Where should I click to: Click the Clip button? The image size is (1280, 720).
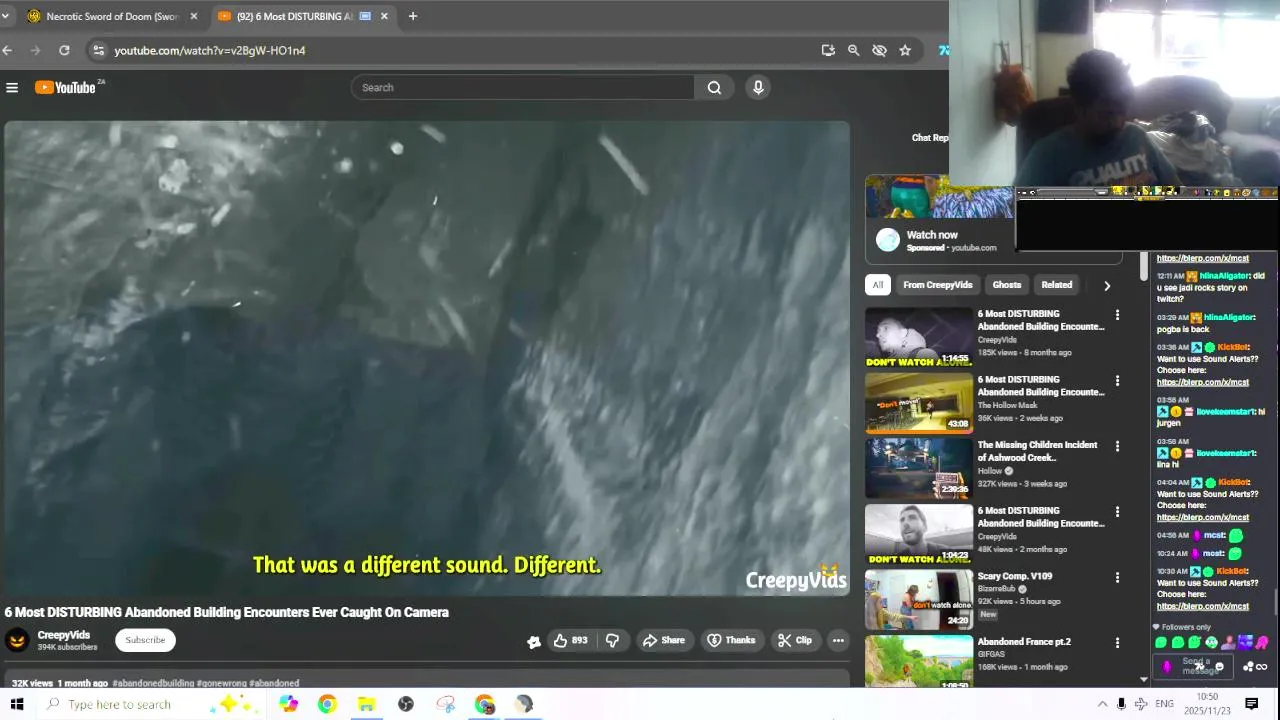pos(795,641)
